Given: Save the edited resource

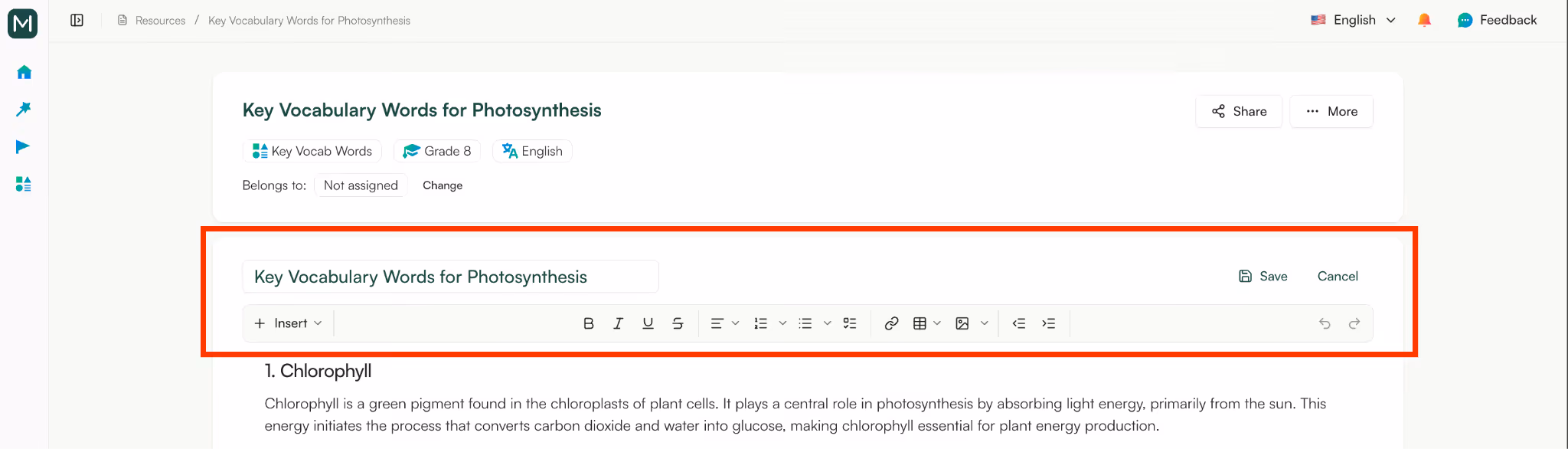Looking at the screenshot, I should click(x=1263, y=276).
